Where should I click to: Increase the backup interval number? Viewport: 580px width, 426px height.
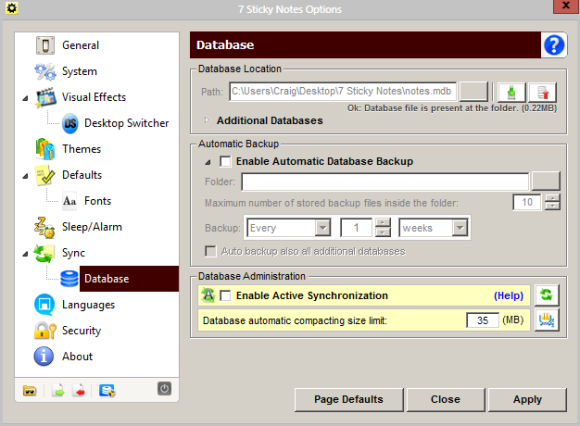(x=383, y=223)
